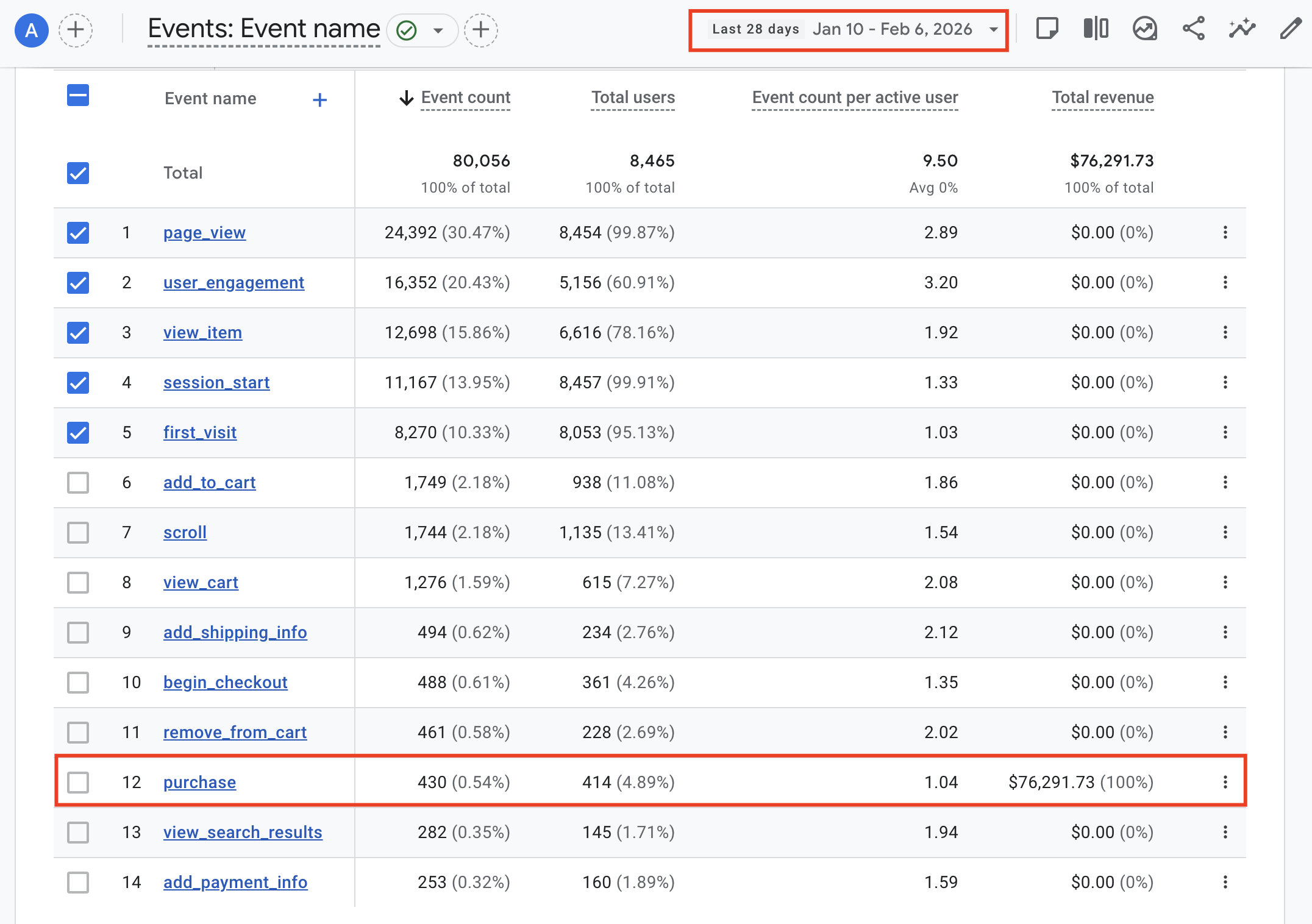The width and height of the screenshot is (1312, 924).
Task: Expand the report title status dropdown arrow
Action: pyautogui.click(x=438, y=30)
